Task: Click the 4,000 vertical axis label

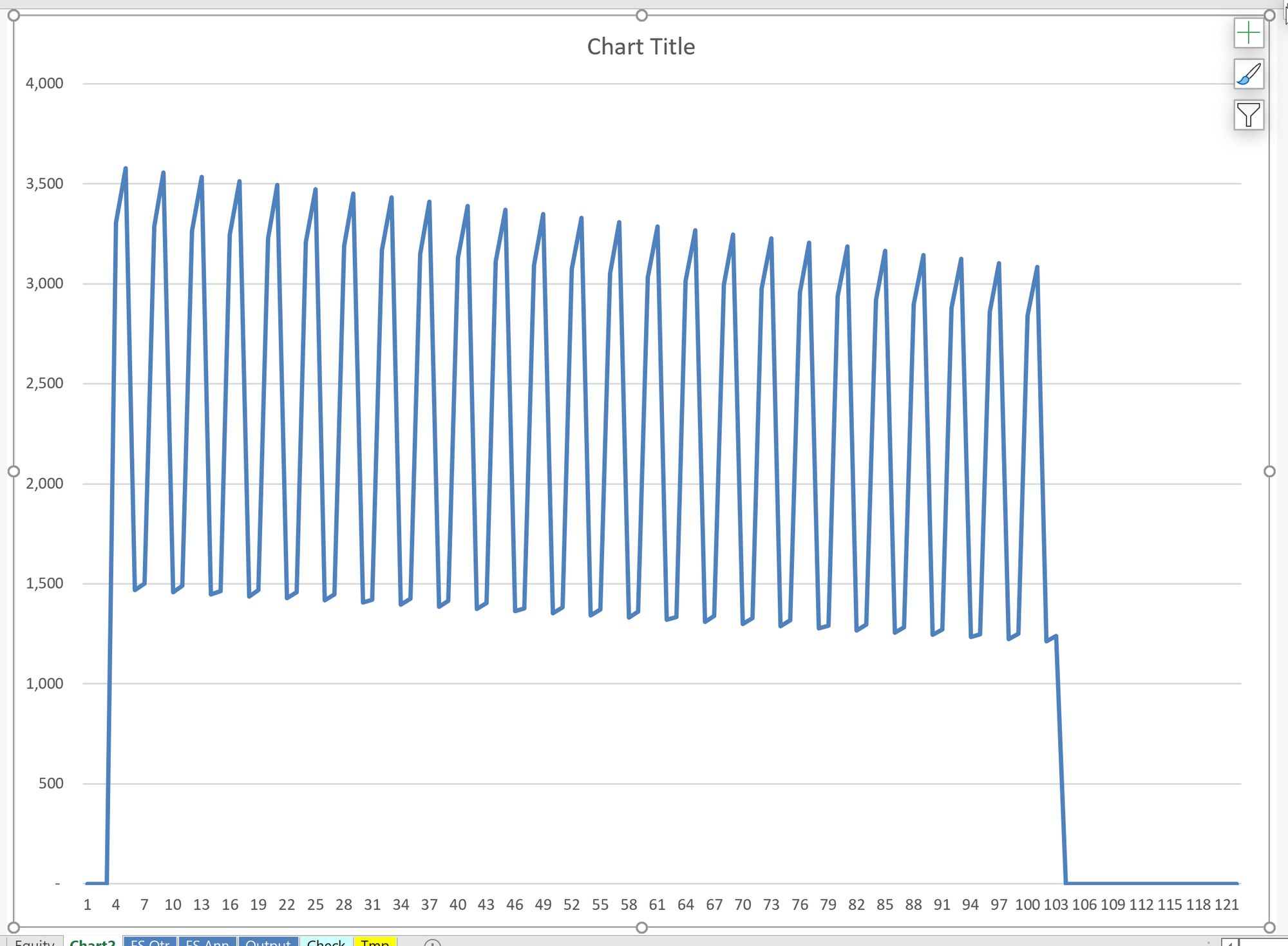Action: coord(44,84)
